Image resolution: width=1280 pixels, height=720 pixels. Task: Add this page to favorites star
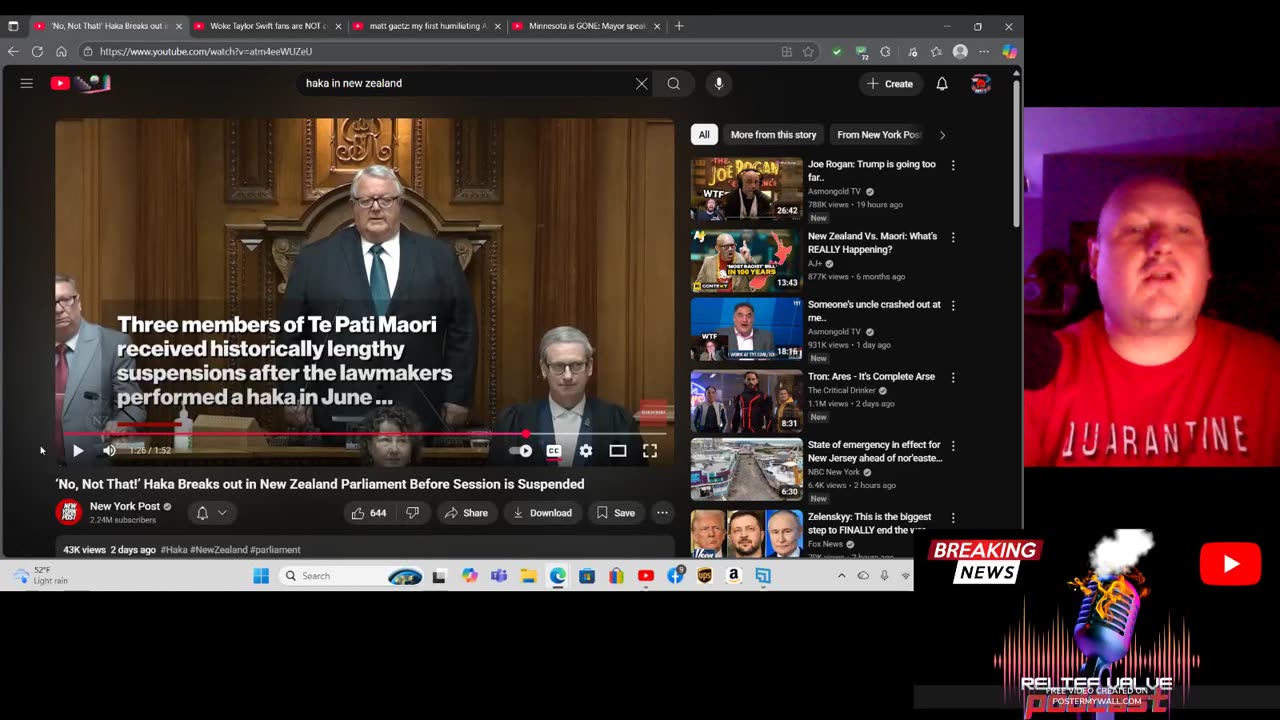808,52
